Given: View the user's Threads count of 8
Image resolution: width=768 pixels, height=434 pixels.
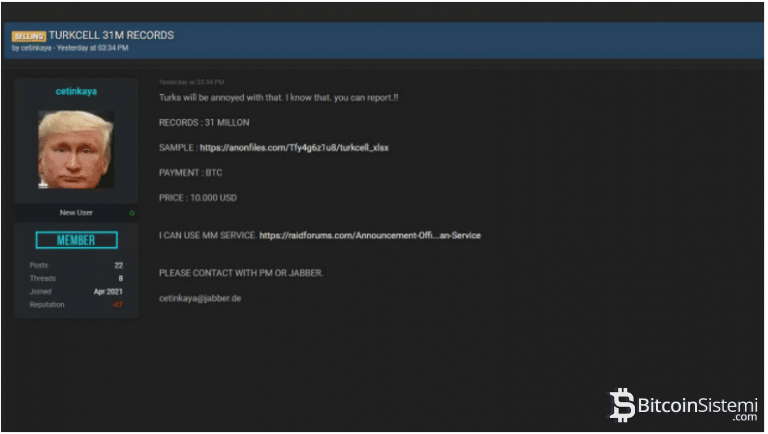Looking at the screenshot, I should coord(120,278).
